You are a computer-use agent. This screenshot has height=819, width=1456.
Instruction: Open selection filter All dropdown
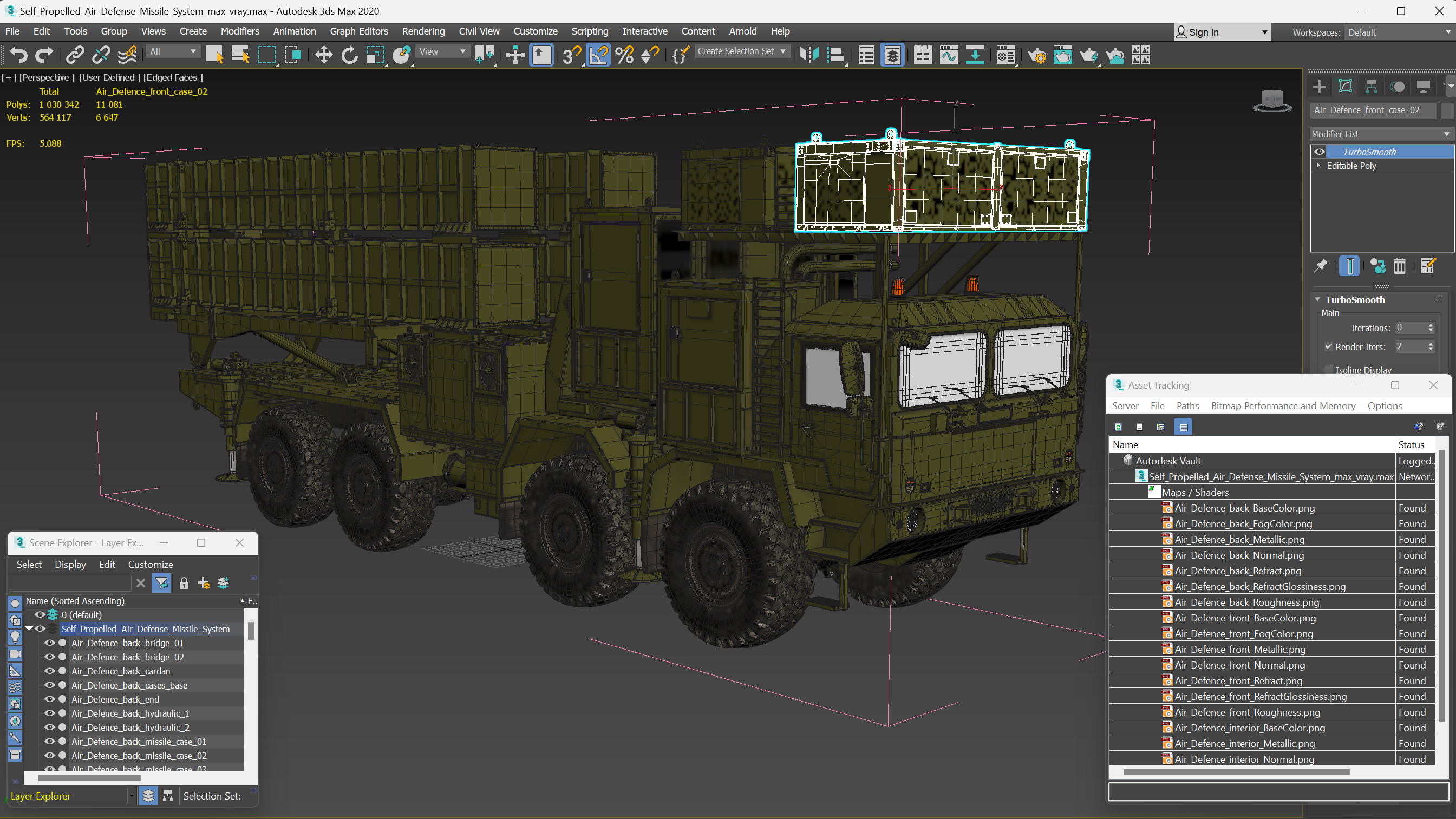pyautogui.click(x=173, y=51)
